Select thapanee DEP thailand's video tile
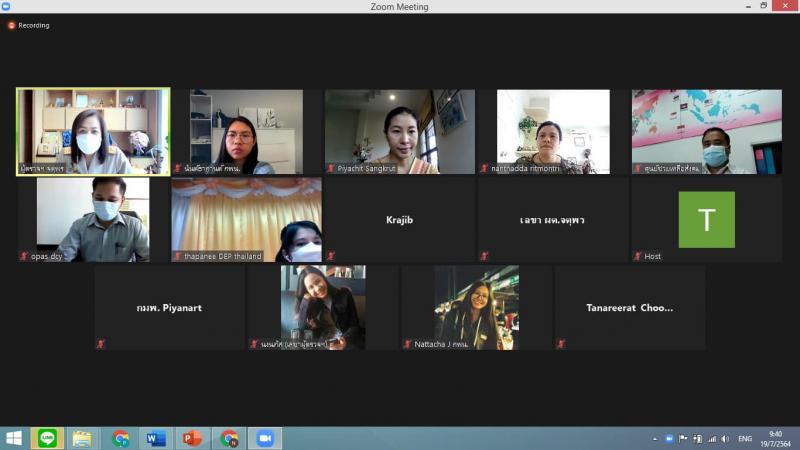 click(x=246, y=219)
